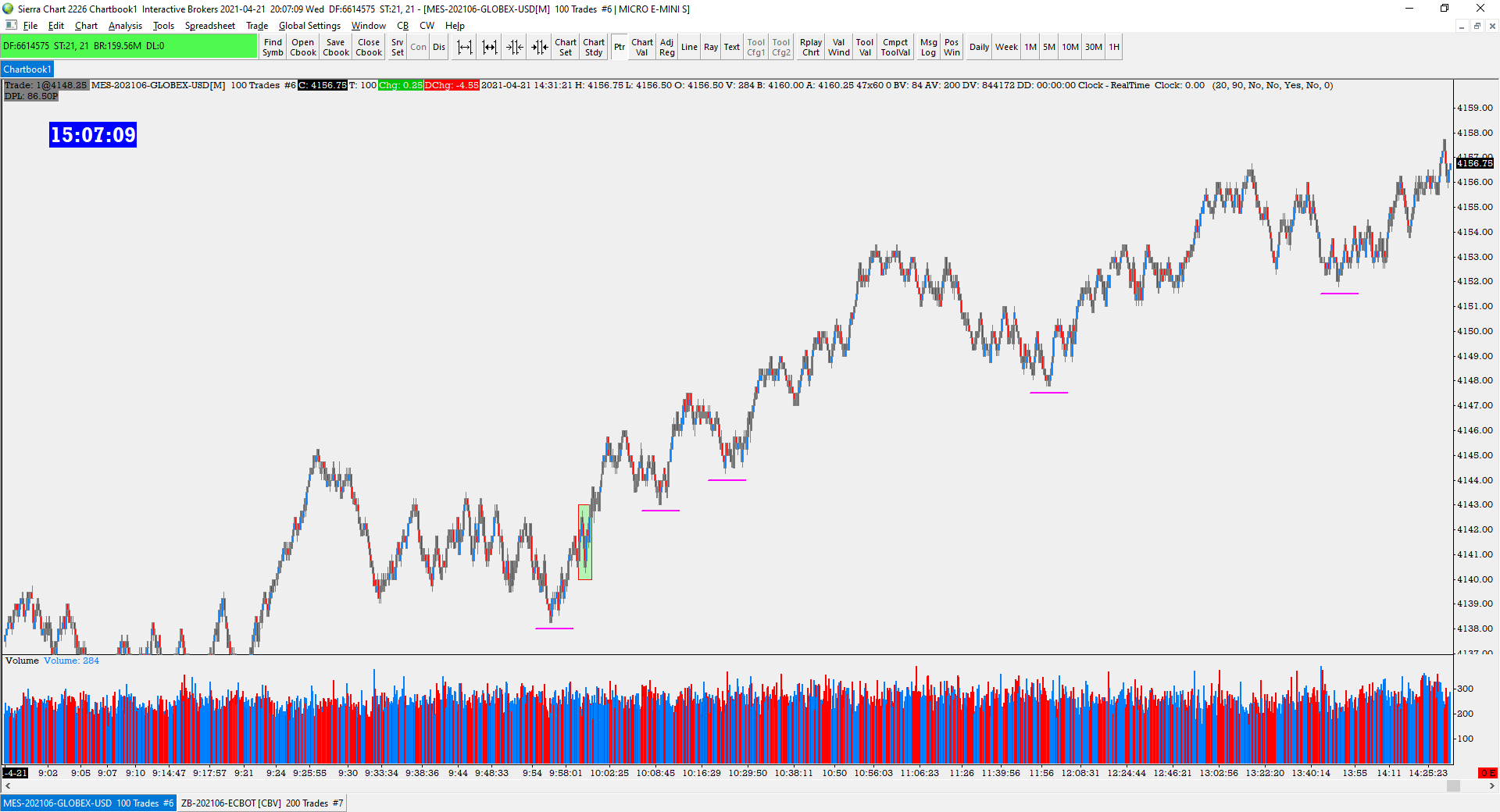Open Pos Win trade positions window

(952, 47)
